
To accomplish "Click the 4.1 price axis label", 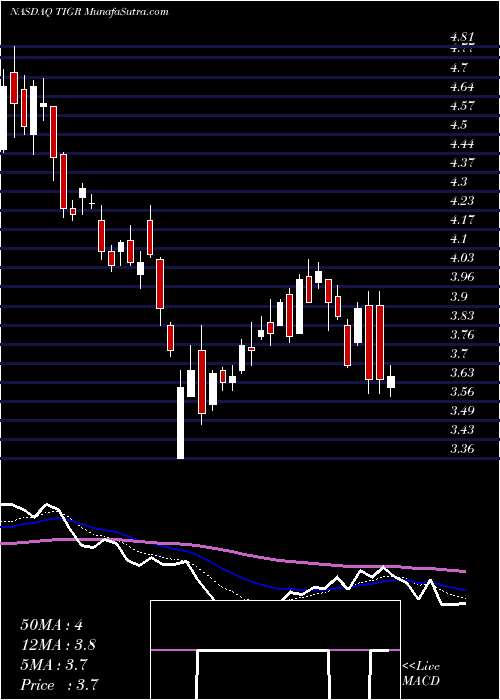I will [459, 239].
